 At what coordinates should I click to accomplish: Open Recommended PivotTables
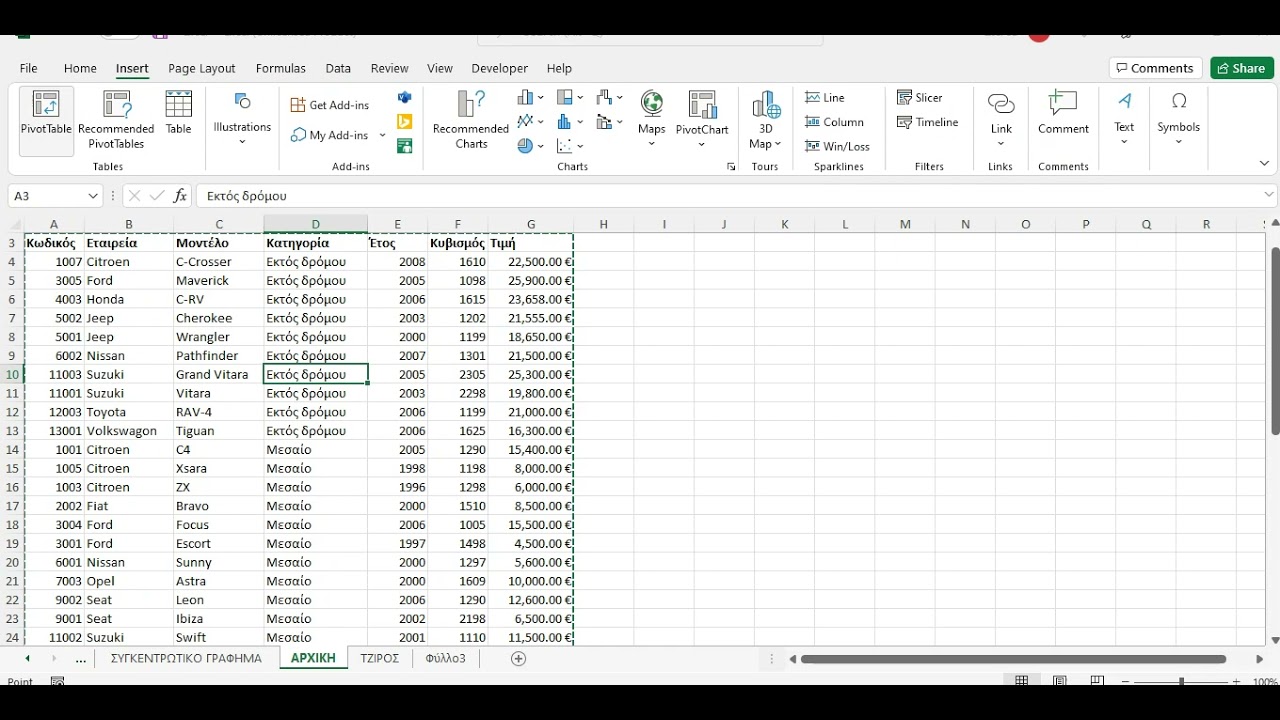[116, 120]
